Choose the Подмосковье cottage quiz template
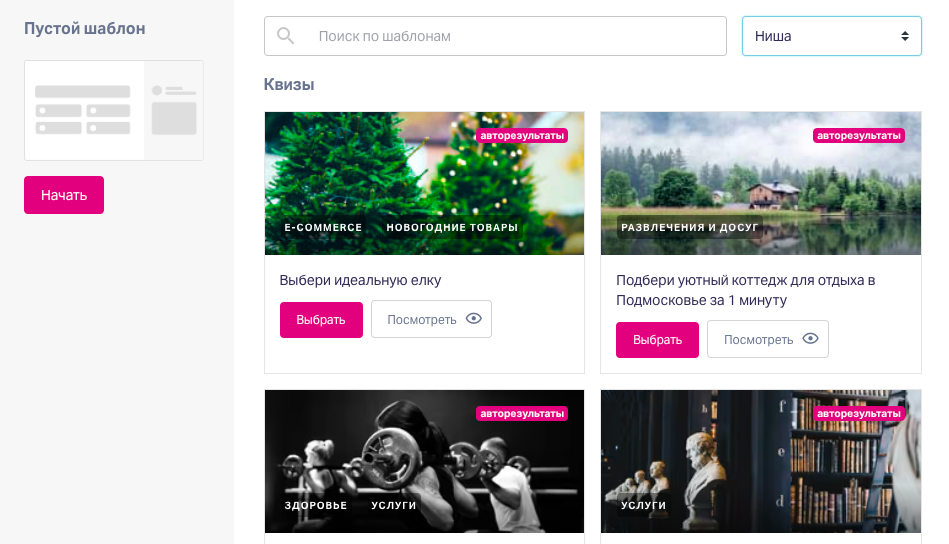The width and height of the screenshot is (949, 544). pyautogui.click(x=657, y=340)
